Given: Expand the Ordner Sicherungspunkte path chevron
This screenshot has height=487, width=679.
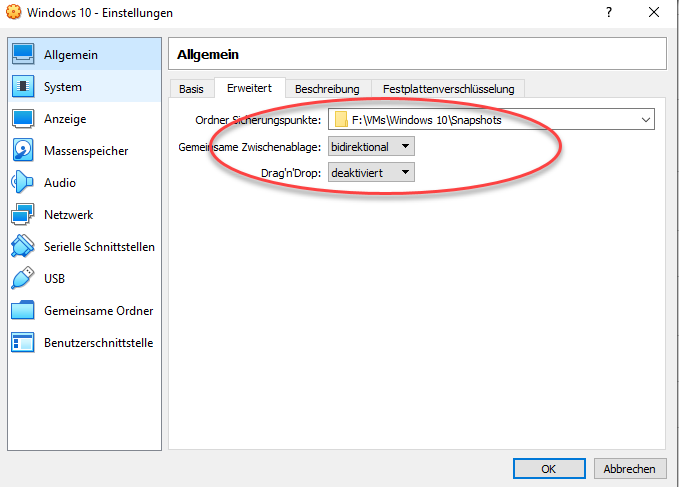Looking at the screenshot, I should tap(646, 120).
